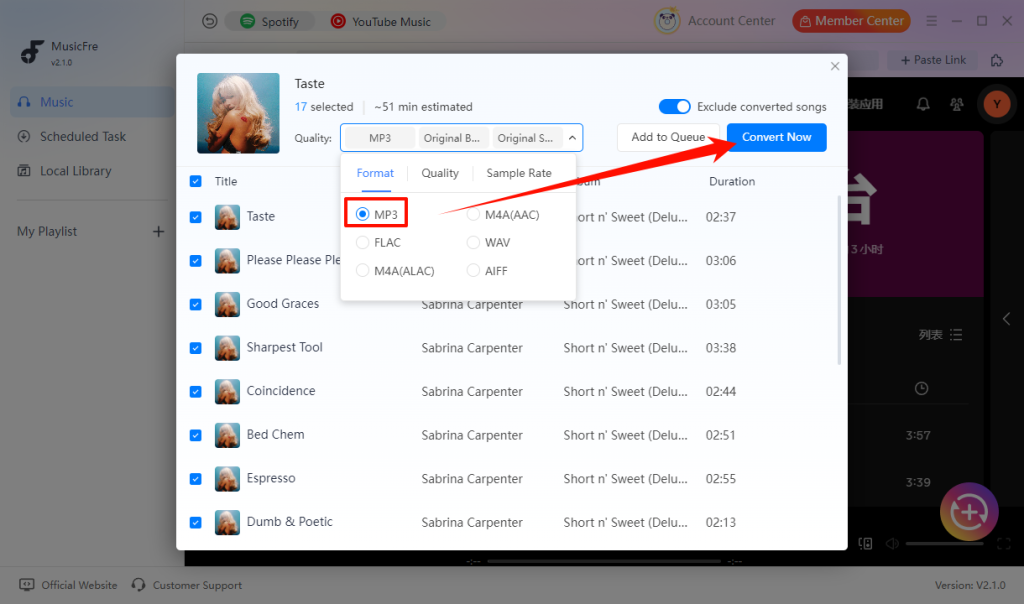Uncheck the Espresso checkbox
This screenshot has width=1024, height=604.
point(195,479)
